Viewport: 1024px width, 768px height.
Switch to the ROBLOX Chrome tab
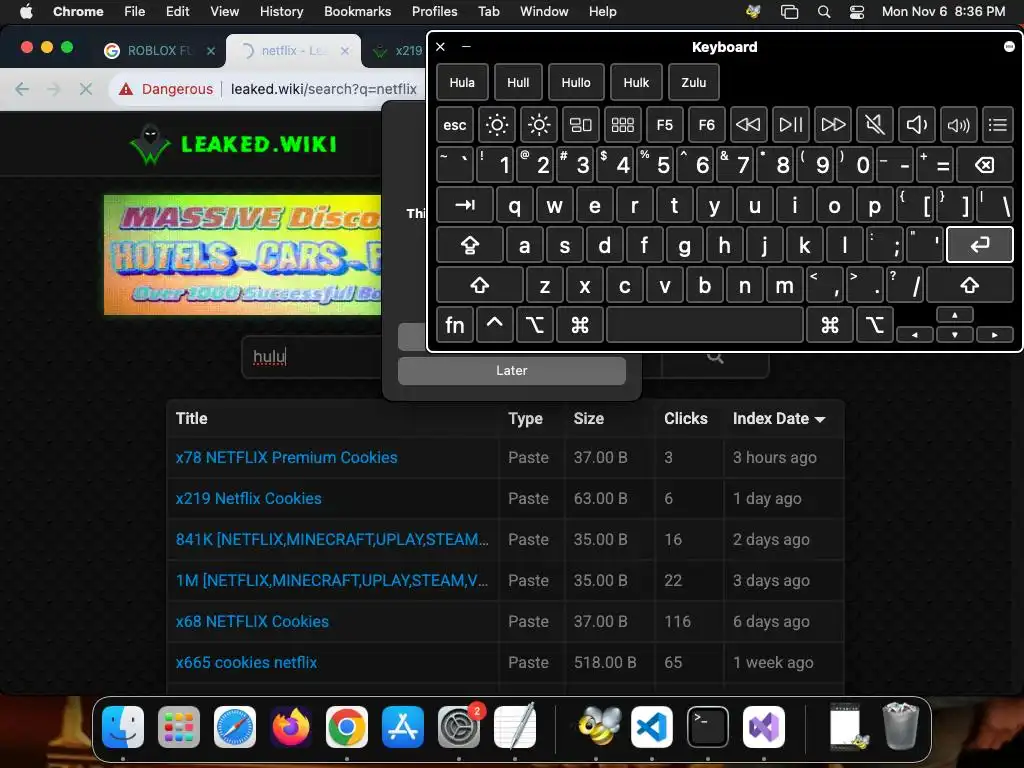click(x=160, y=50)
